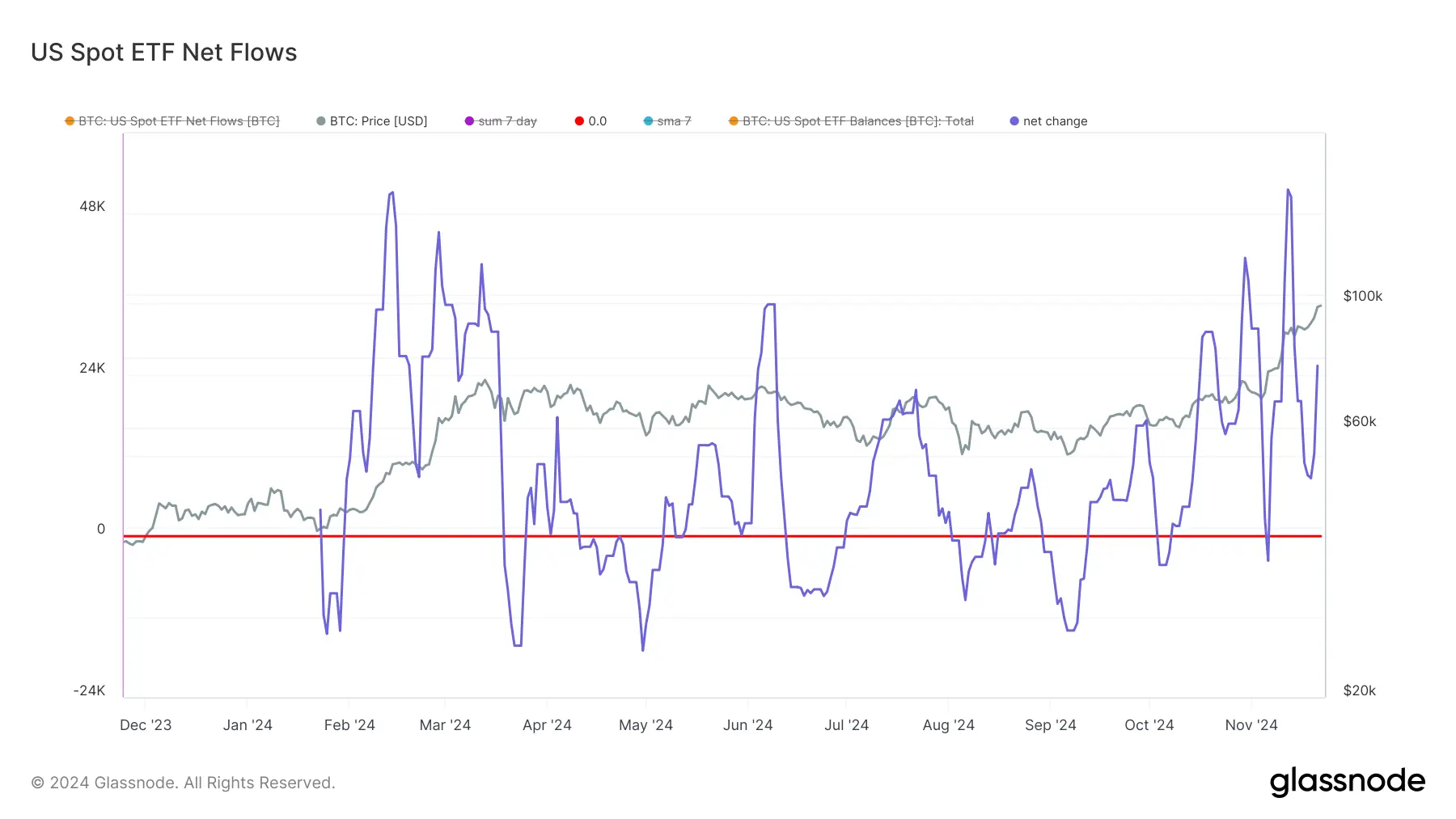Click the US Spot ETF Net Flows title
1456x819 pixels.
[164, 53]
